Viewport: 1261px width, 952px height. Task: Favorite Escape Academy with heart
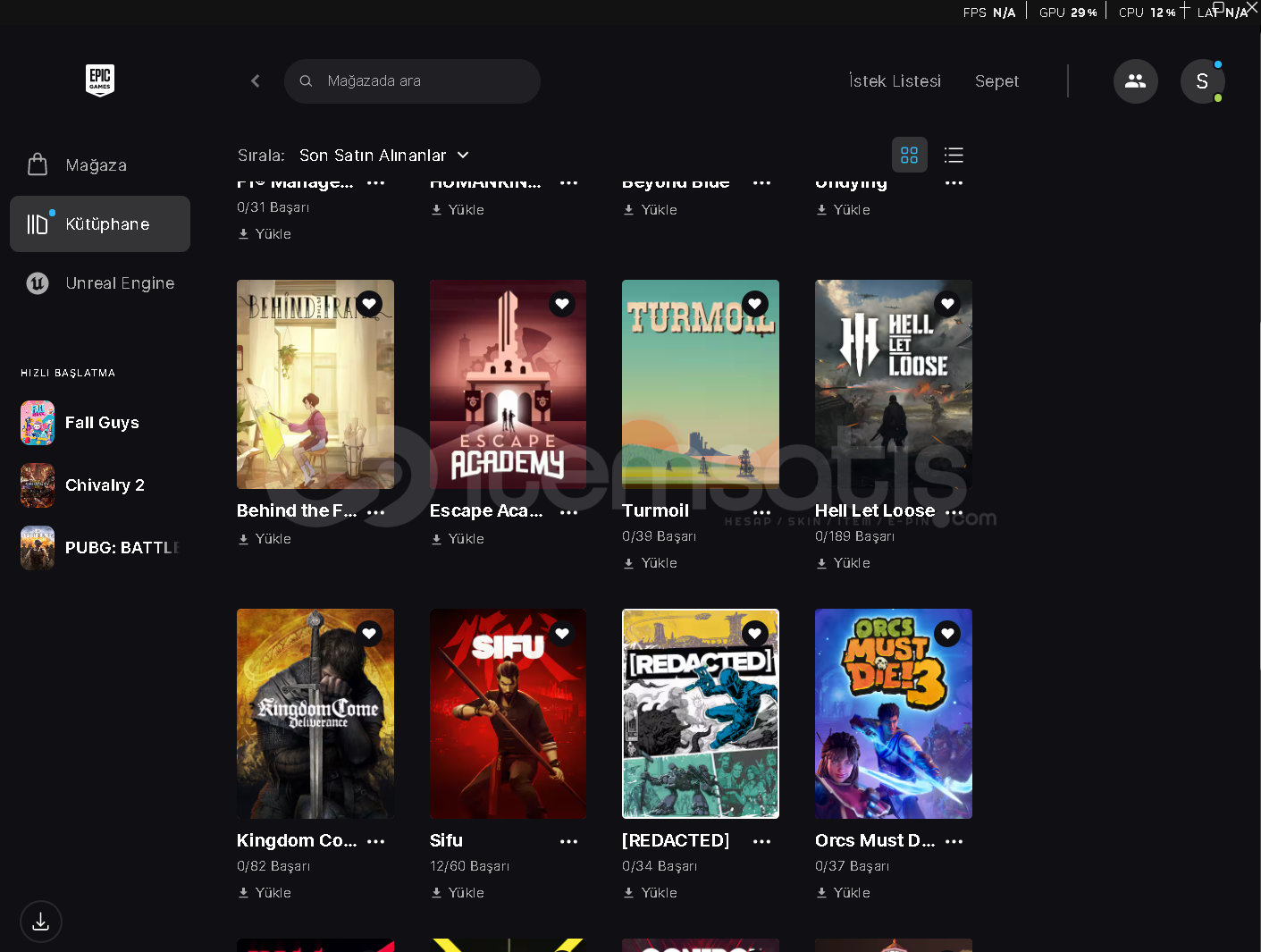[562, 305]
